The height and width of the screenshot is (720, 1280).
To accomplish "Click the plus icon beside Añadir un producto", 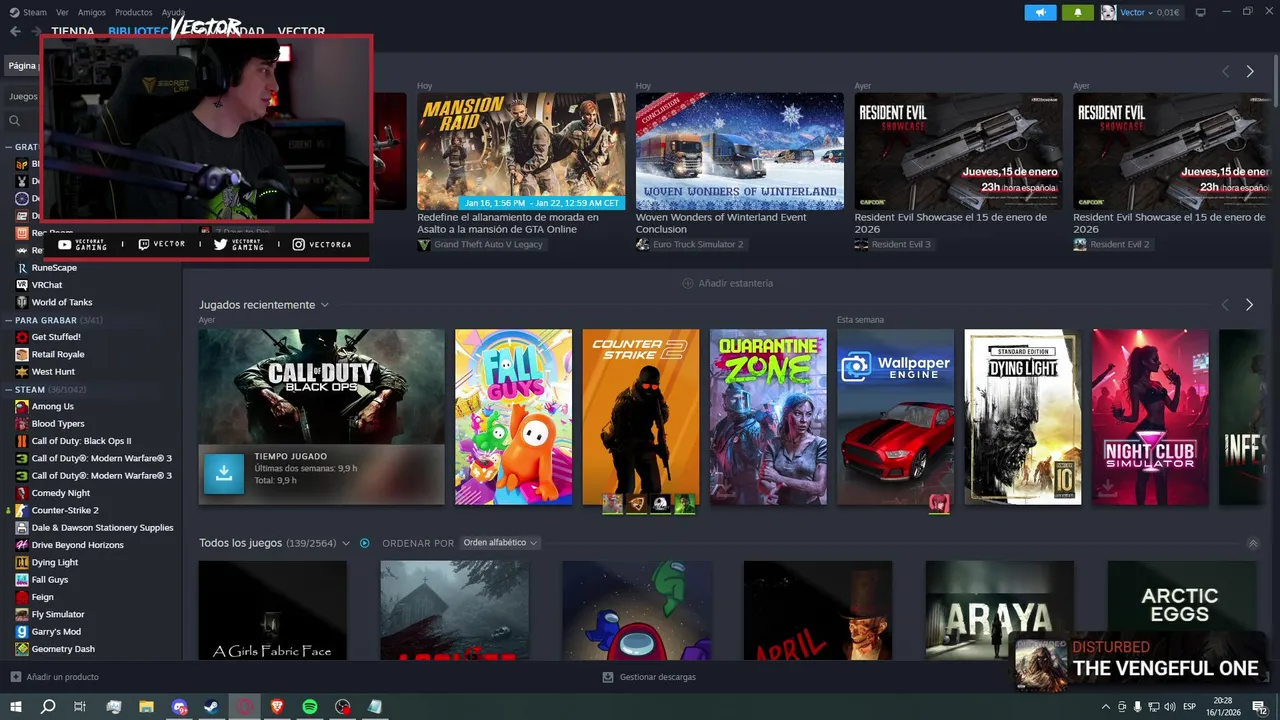I will tap(15, 677).
